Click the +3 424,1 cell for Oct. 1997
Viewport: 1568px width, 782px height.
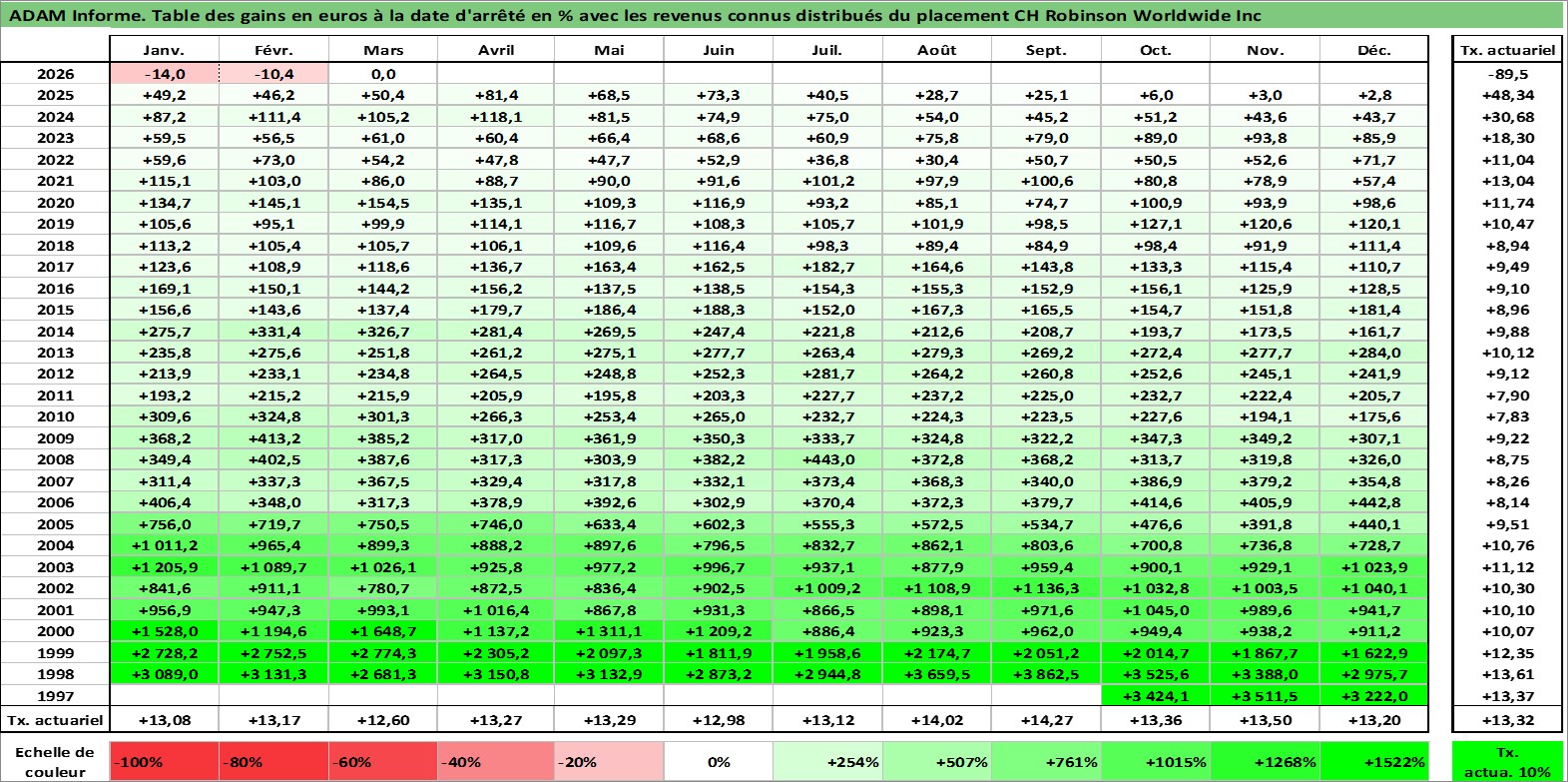click(x=1156, y=696)
